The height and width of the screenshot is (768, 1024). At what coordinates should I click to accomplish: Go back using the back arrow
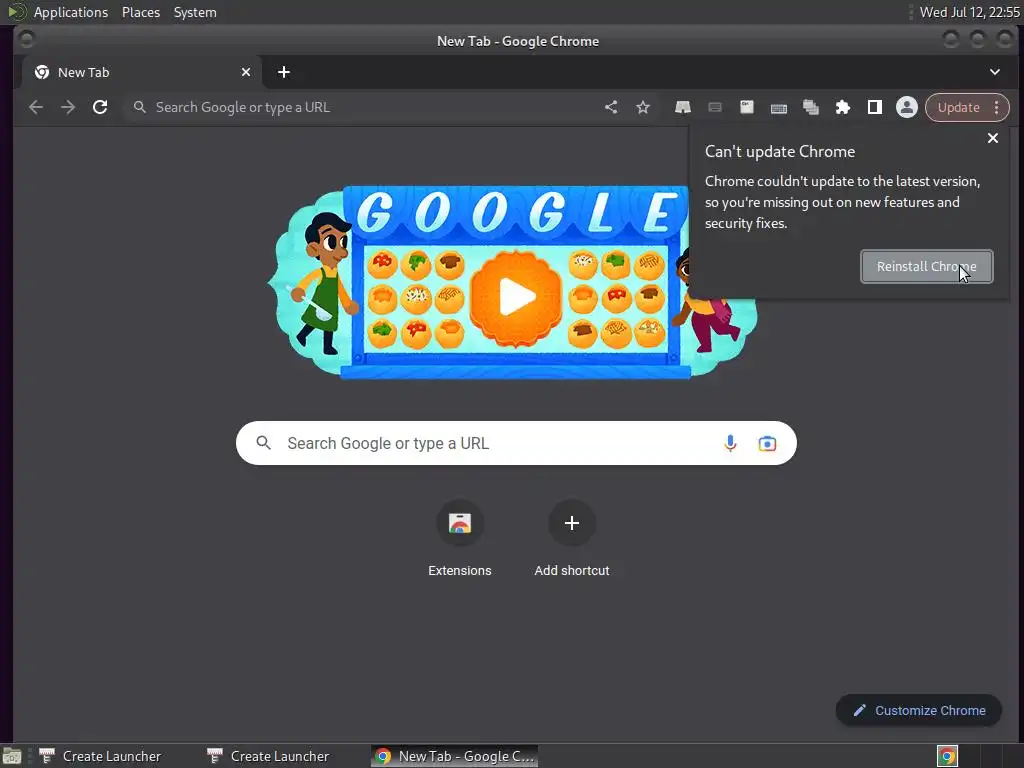click(36, 107)
